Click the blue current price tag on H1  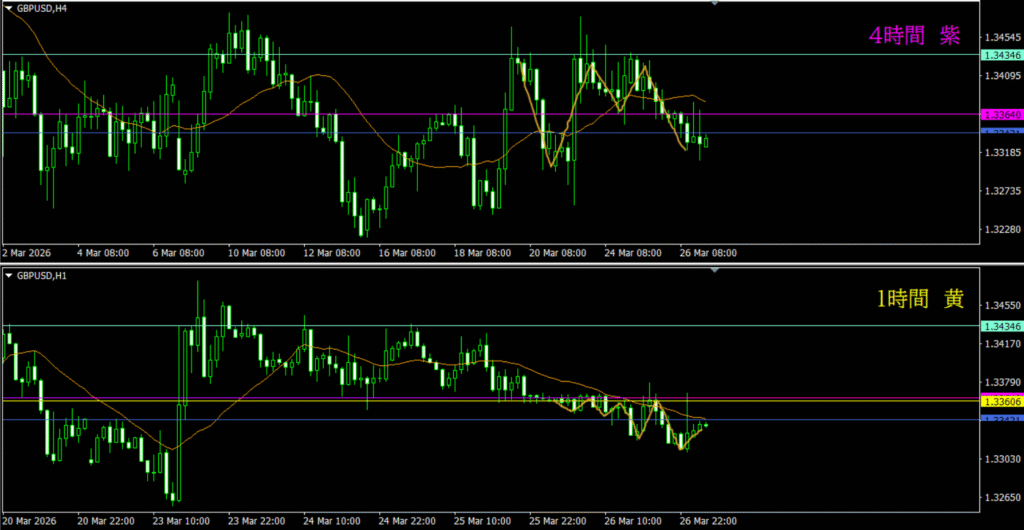point(1001,420)
